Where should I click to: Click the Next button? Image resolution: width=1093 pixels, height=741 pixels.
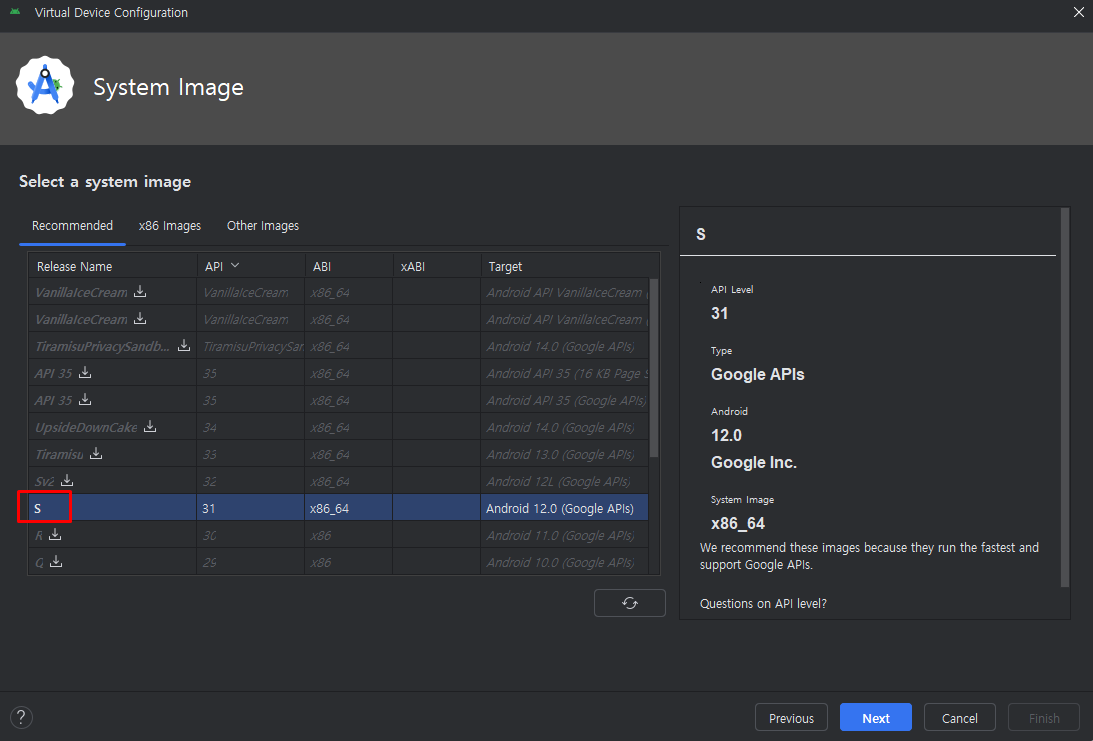[876, 717]
